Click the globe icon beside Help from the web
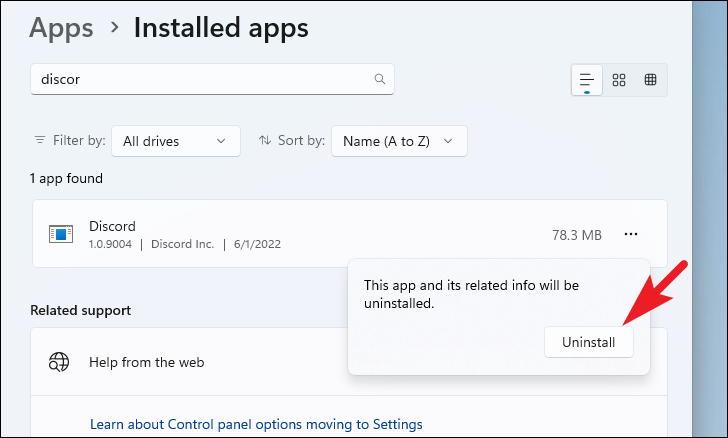Screen dimensions: 728x438 (60, 362)
